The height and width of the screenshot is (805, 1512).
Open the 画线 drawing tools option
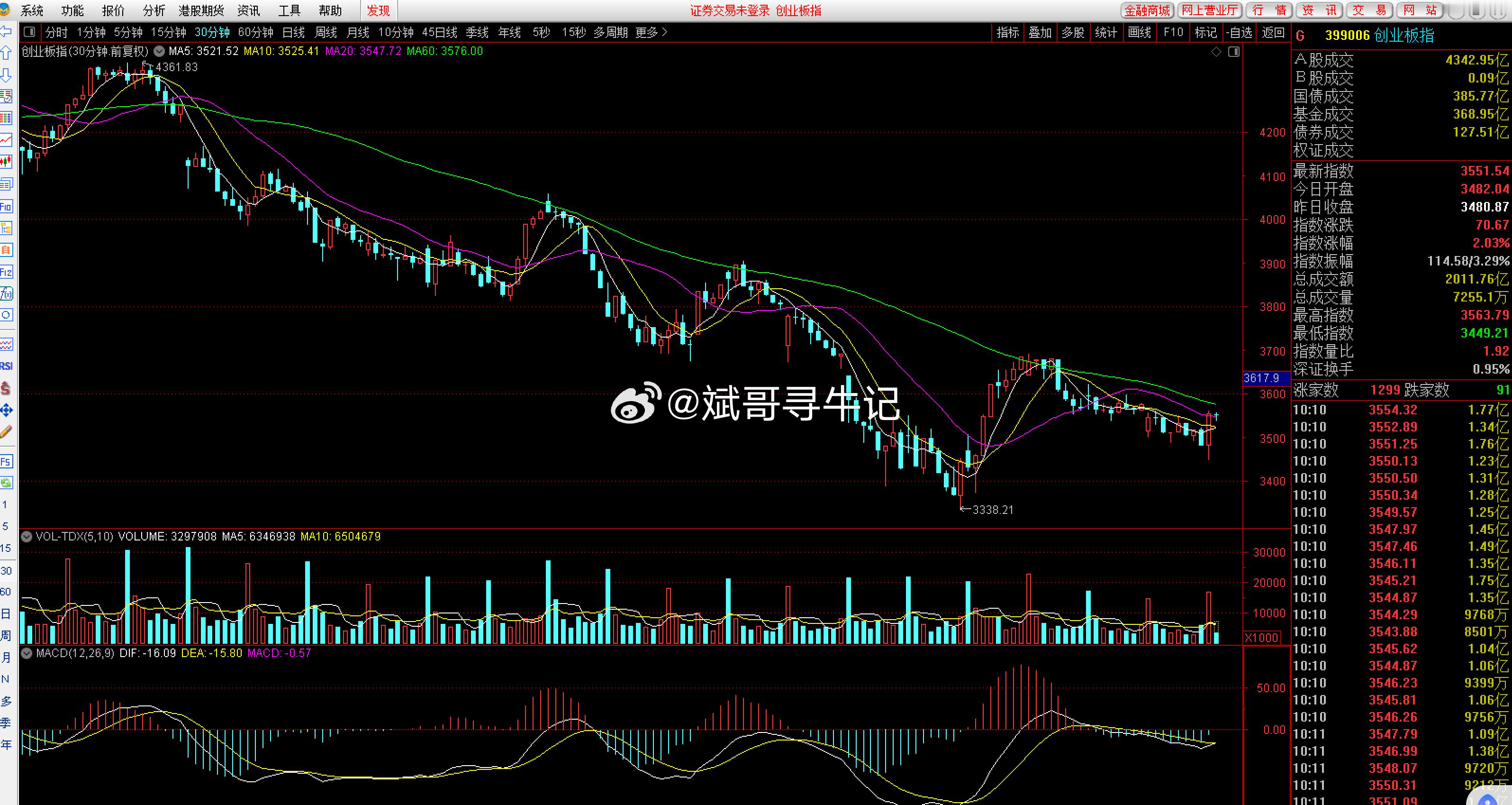(1139, 32)
